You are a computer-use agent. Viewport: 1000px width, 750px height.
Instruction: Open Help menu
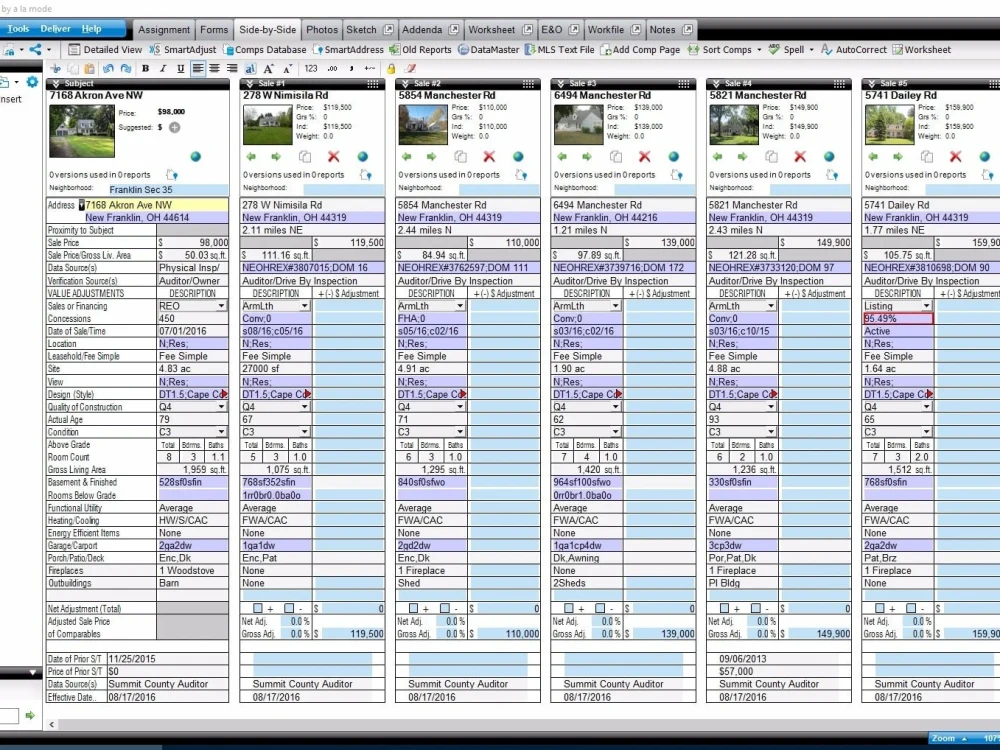pyautogui.click(x=91, y=29)
